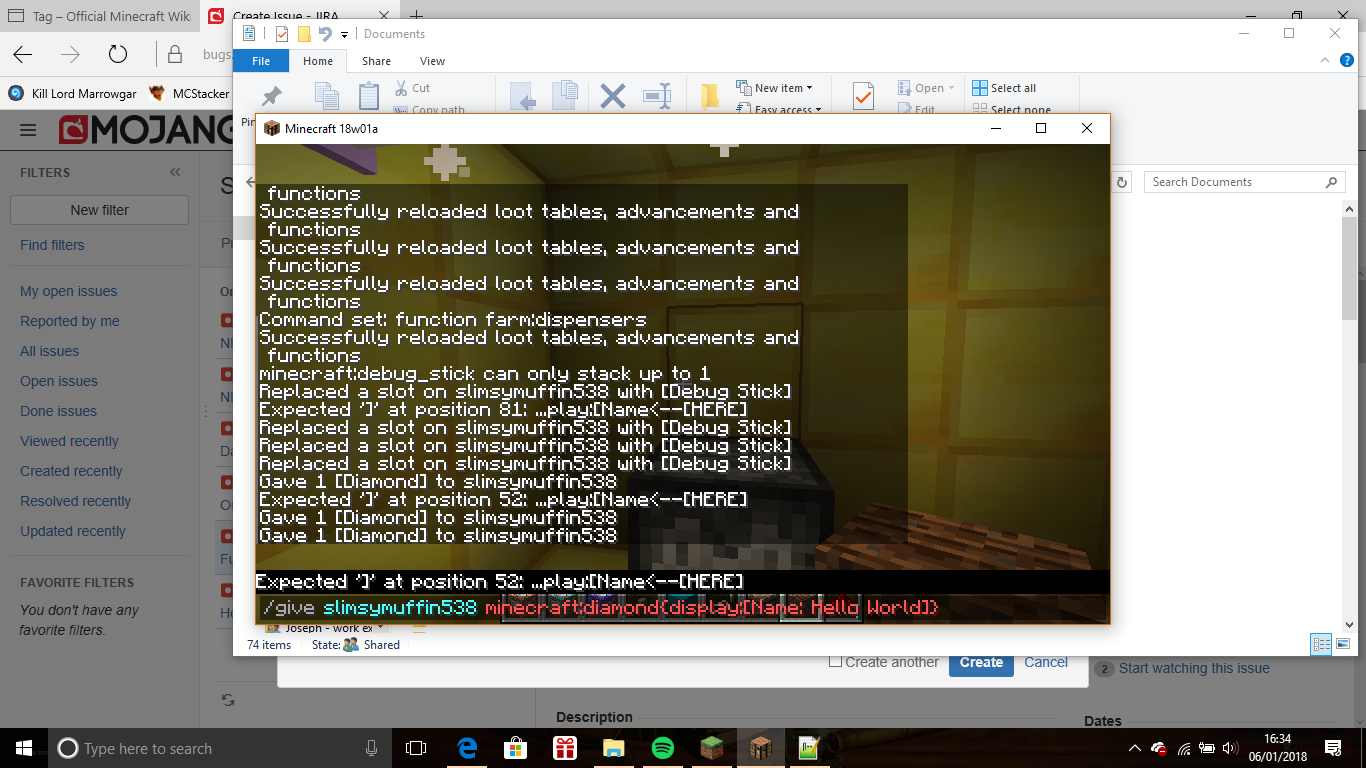Click the Cancel link in Create Issue dialog
The image size is (1366, 768).
click(1046, 662)
